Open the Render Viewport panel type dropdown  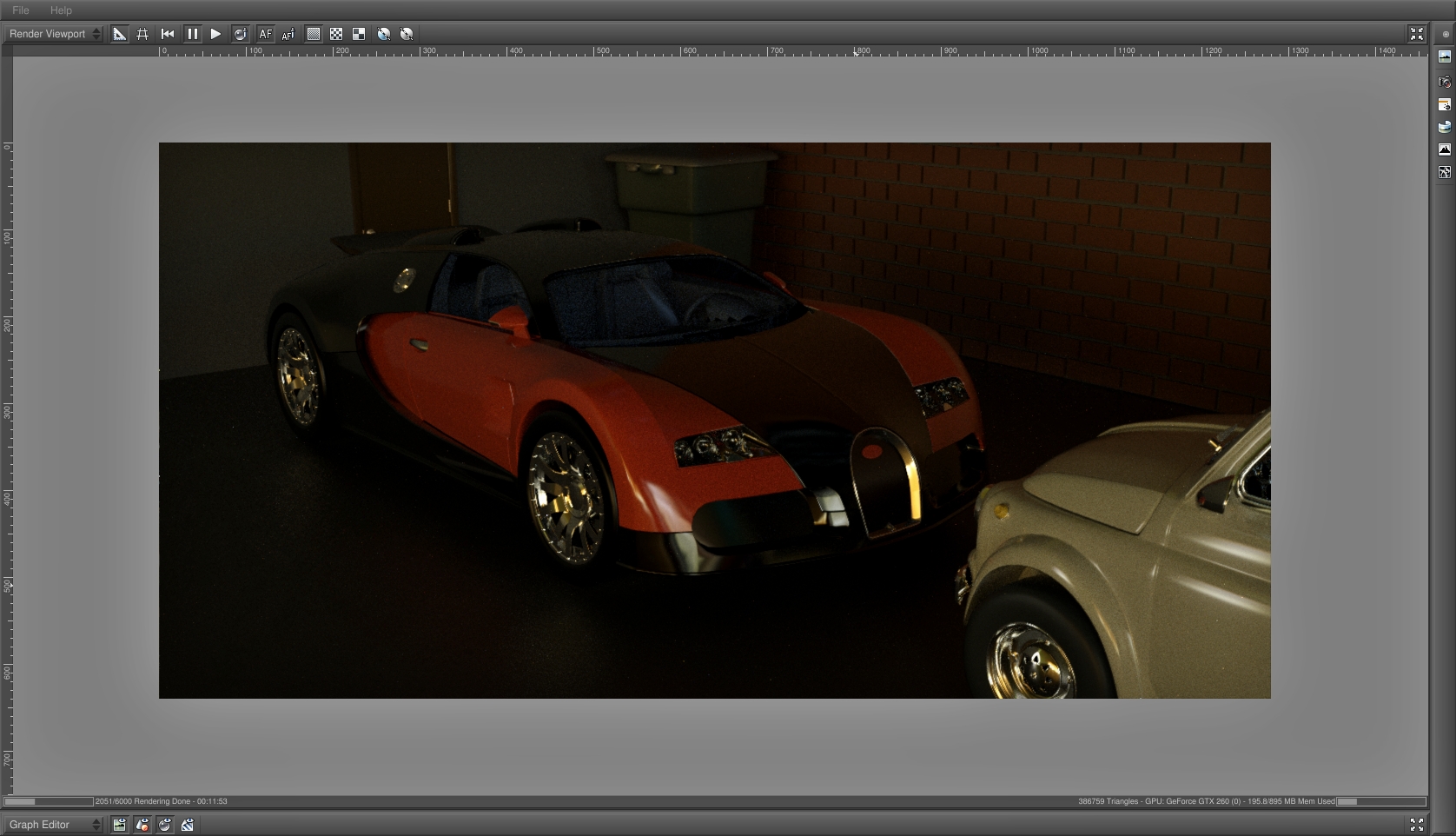(54, 34)
